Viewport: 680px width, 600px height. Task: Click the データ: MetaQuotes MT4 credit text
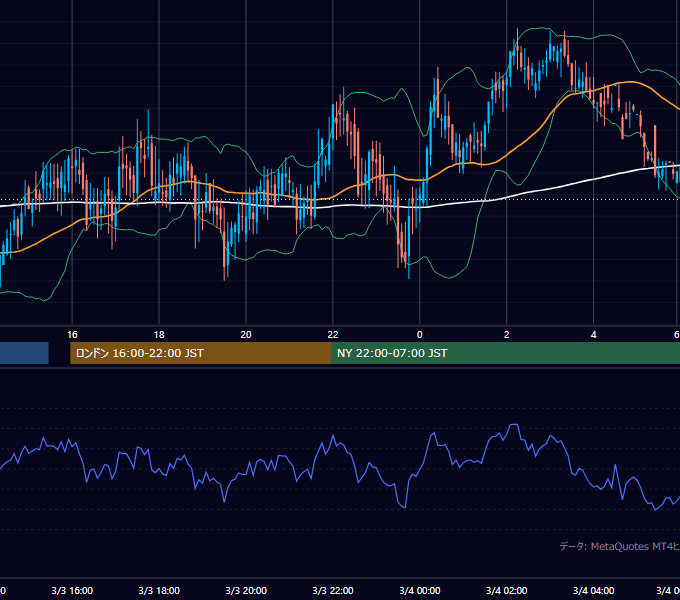620,546
